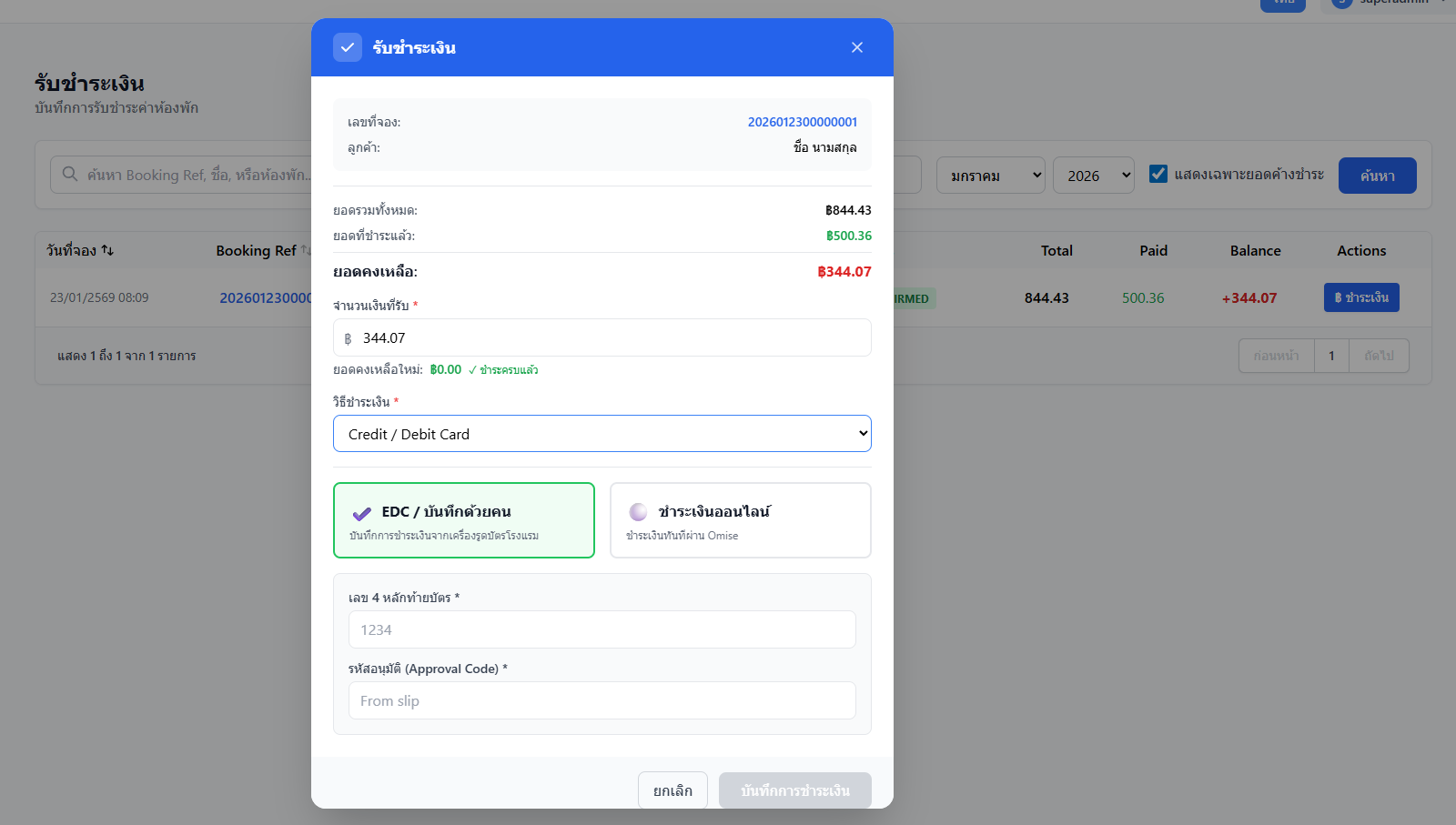
Task: Open the payment method dropdown
Action: pyautogui.click(x=602, y=434)
